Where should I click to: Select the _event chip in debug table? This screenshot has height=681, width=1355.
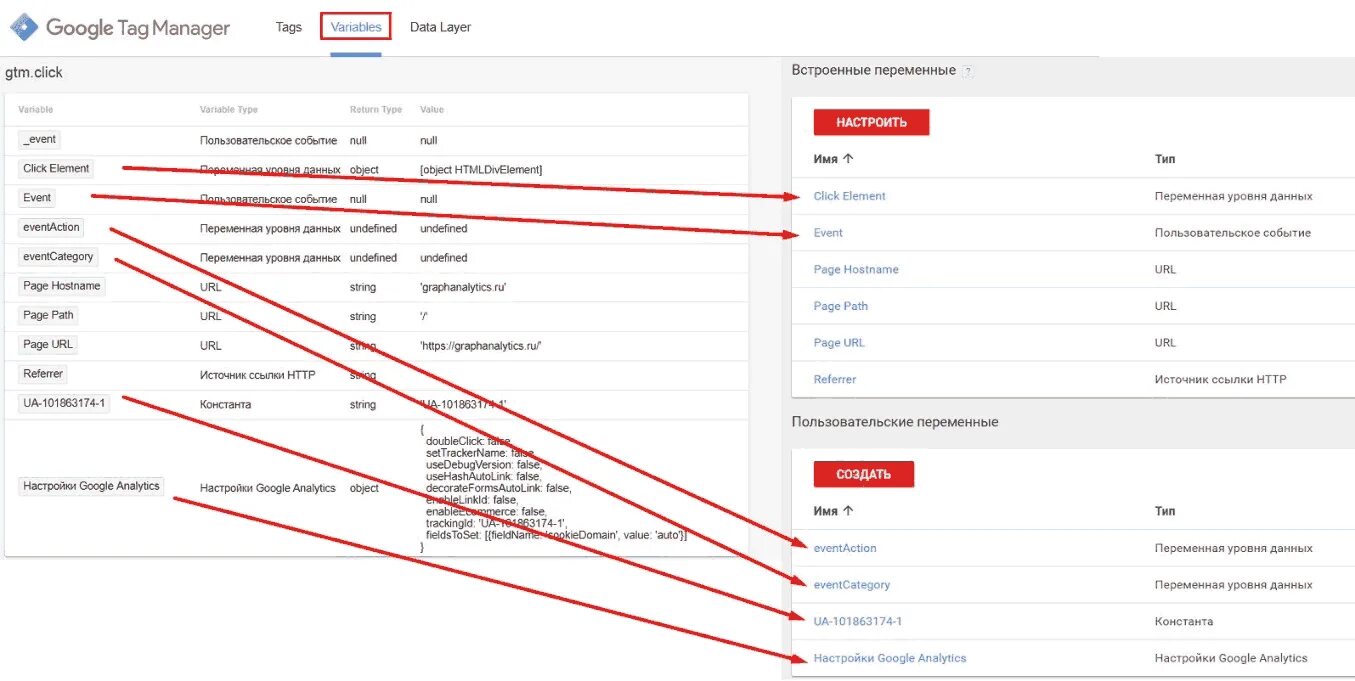(40, 139)
